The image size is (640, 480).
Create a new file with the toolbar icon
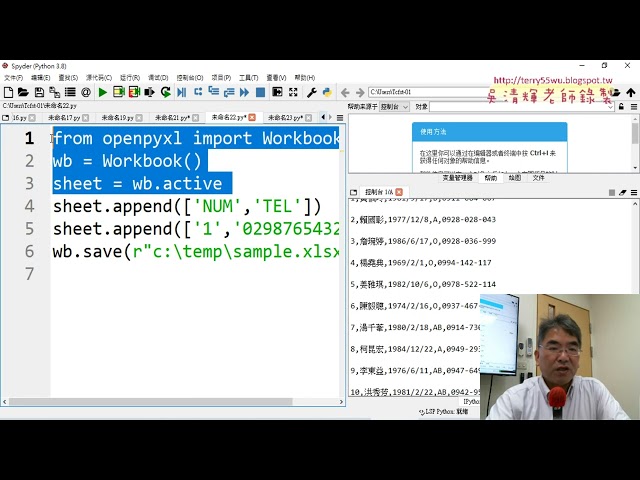[8, 93]
